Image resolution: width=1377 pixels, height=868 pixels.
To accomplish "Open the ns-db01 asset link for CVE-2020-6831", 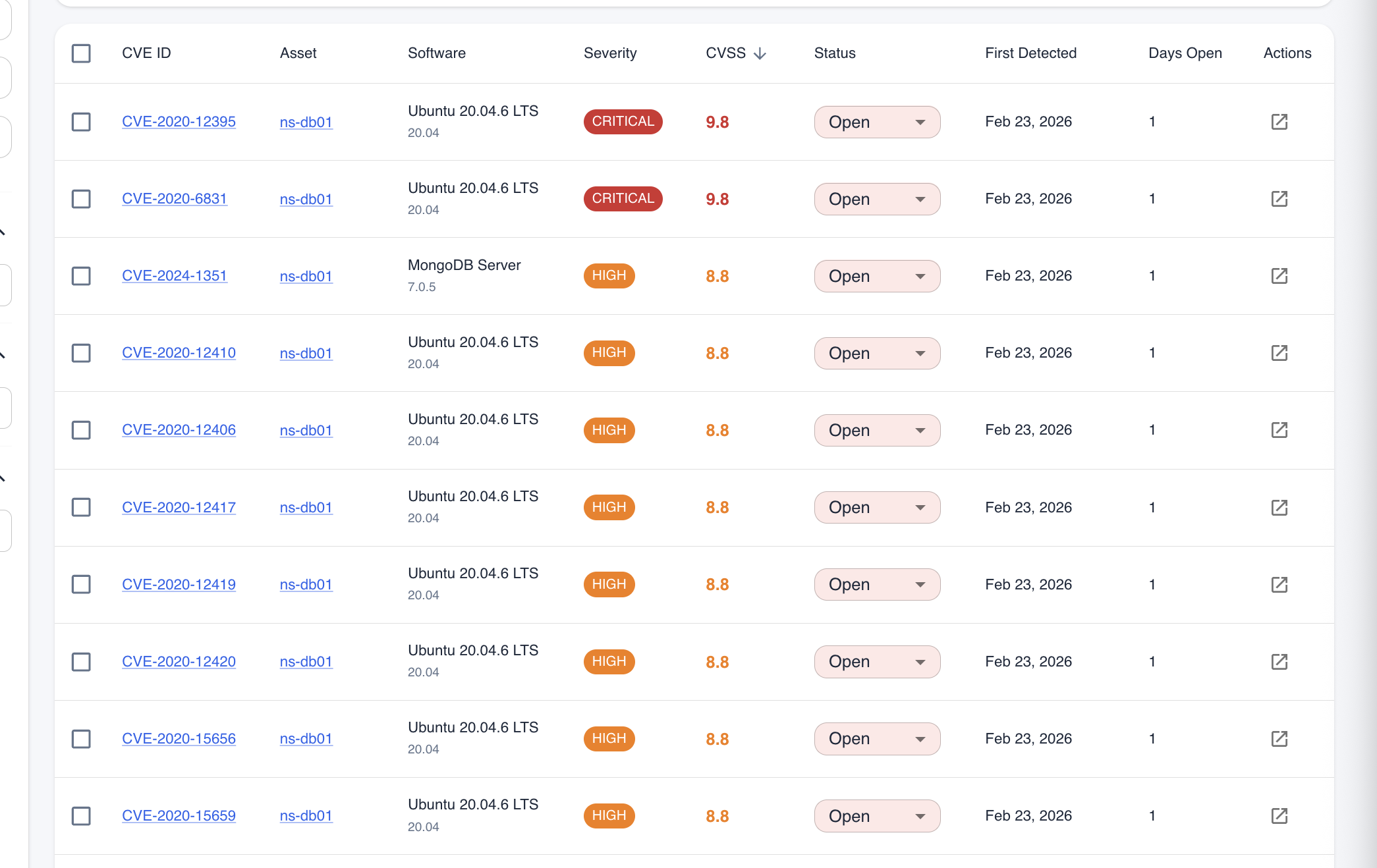I will (306, 199).
